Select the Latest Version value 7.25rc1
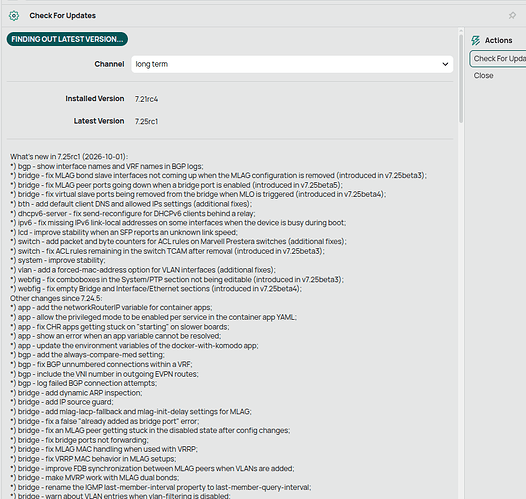The image size is (526, 499). [x=146, y=121]
